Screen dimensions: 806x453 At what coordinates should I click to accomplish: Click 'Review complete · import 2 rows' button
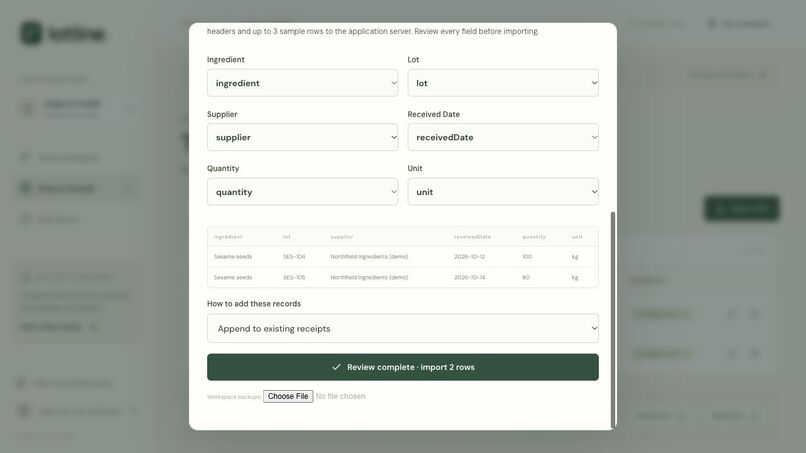pyautogui.click(x=402, y=367)
